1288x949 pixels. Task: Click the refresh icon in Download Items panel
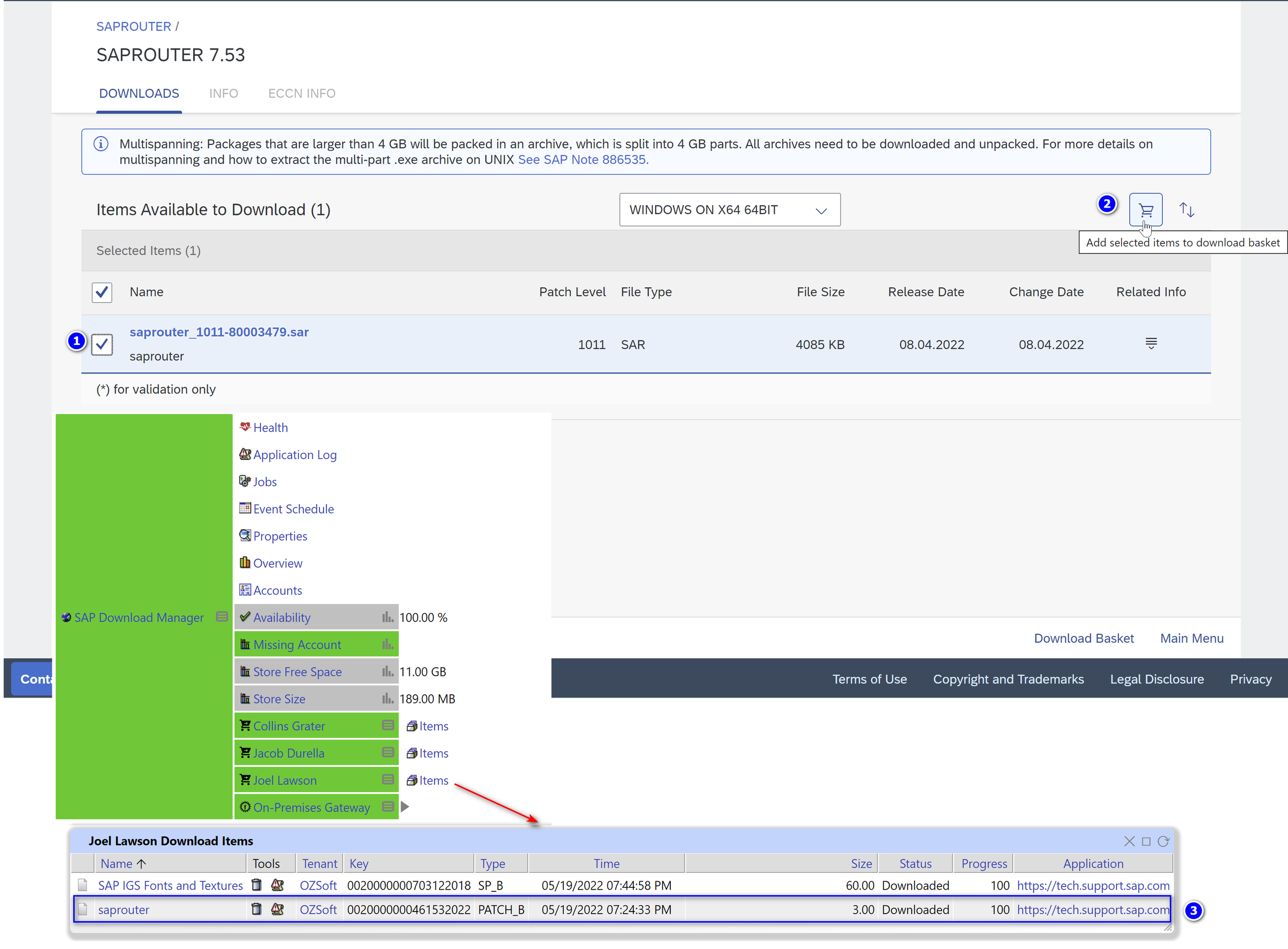1163,841
